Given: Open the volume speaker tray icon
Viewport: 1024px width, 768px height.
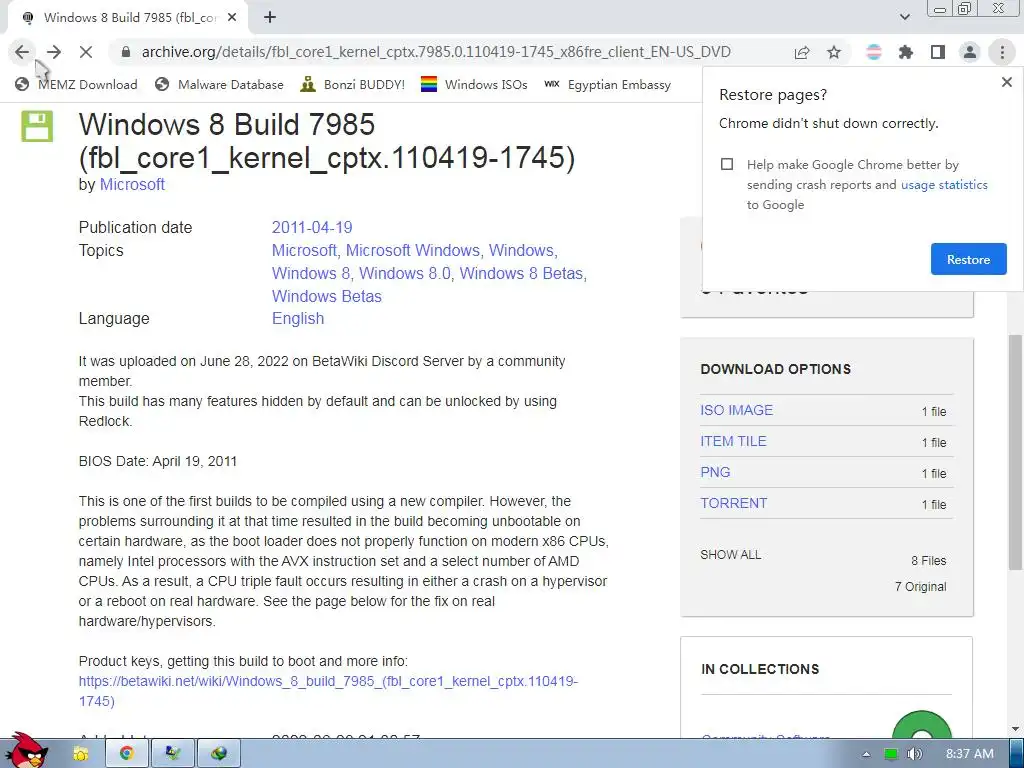Looking at the screenshot, I should tap(914, 754).
